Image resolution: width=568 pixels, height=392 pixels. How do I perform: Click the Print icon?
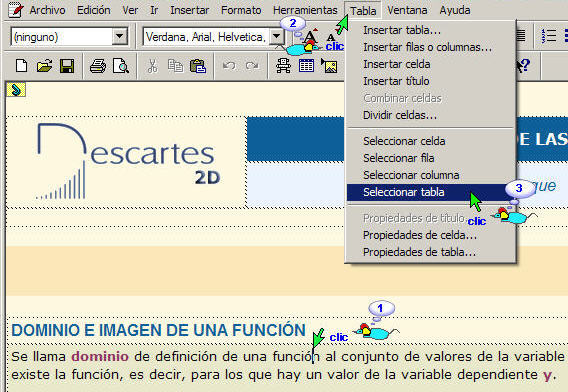click(98, 66)
